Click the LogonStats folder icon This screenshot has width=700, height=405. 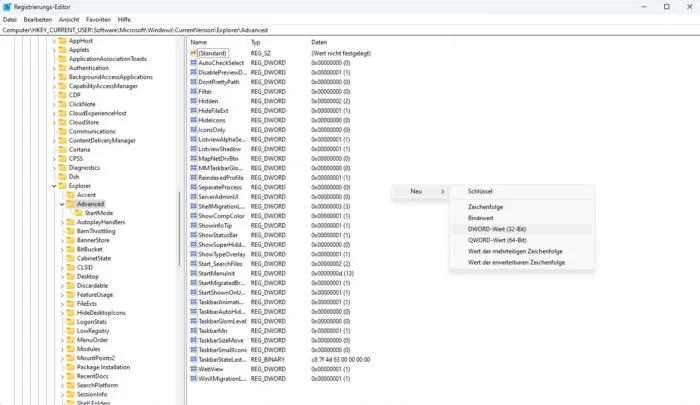tap(71, 321)
